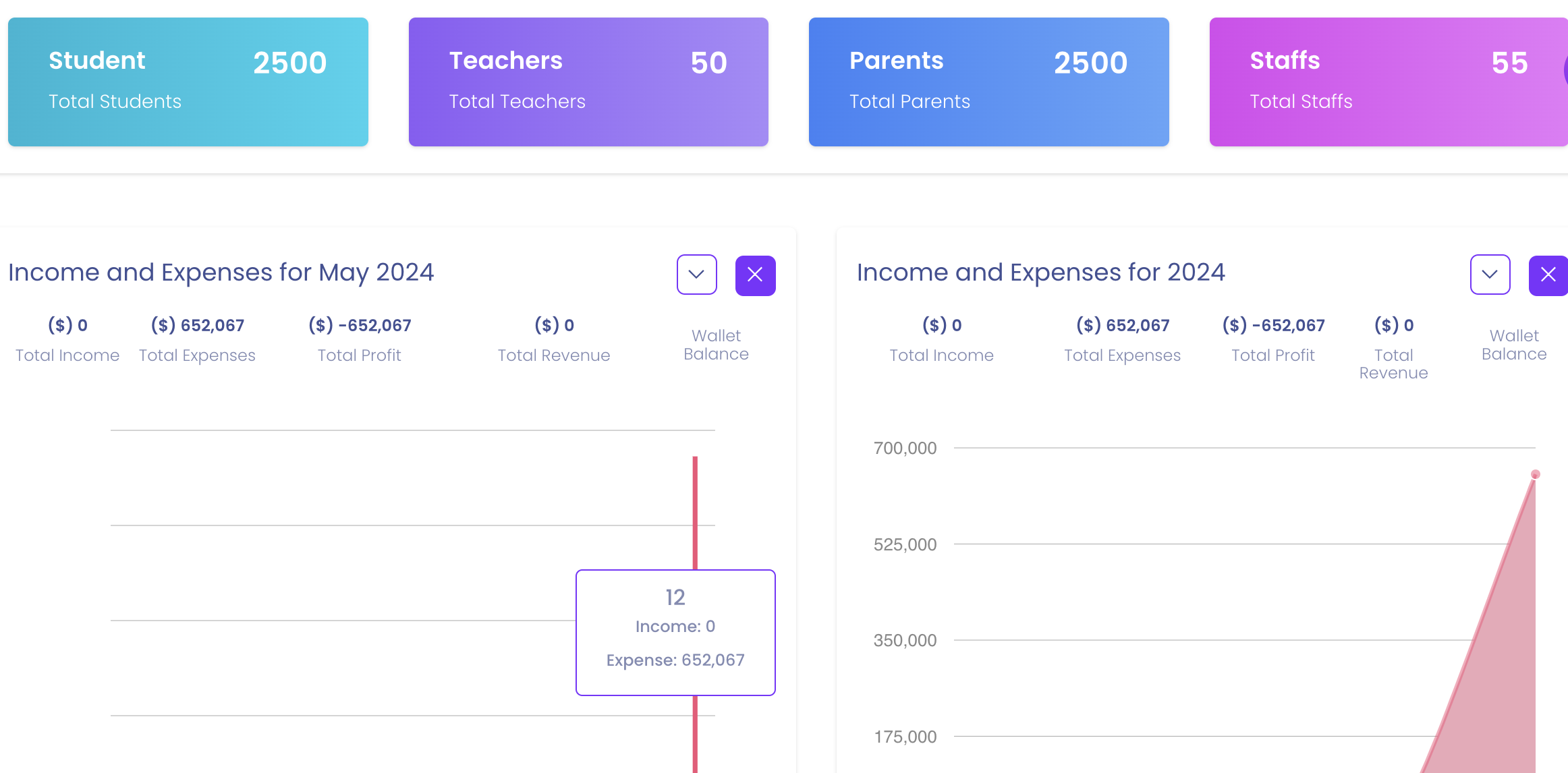Screen dimensions: 1568x773
Task: Select the Parents total card
Action: (988, 82)
